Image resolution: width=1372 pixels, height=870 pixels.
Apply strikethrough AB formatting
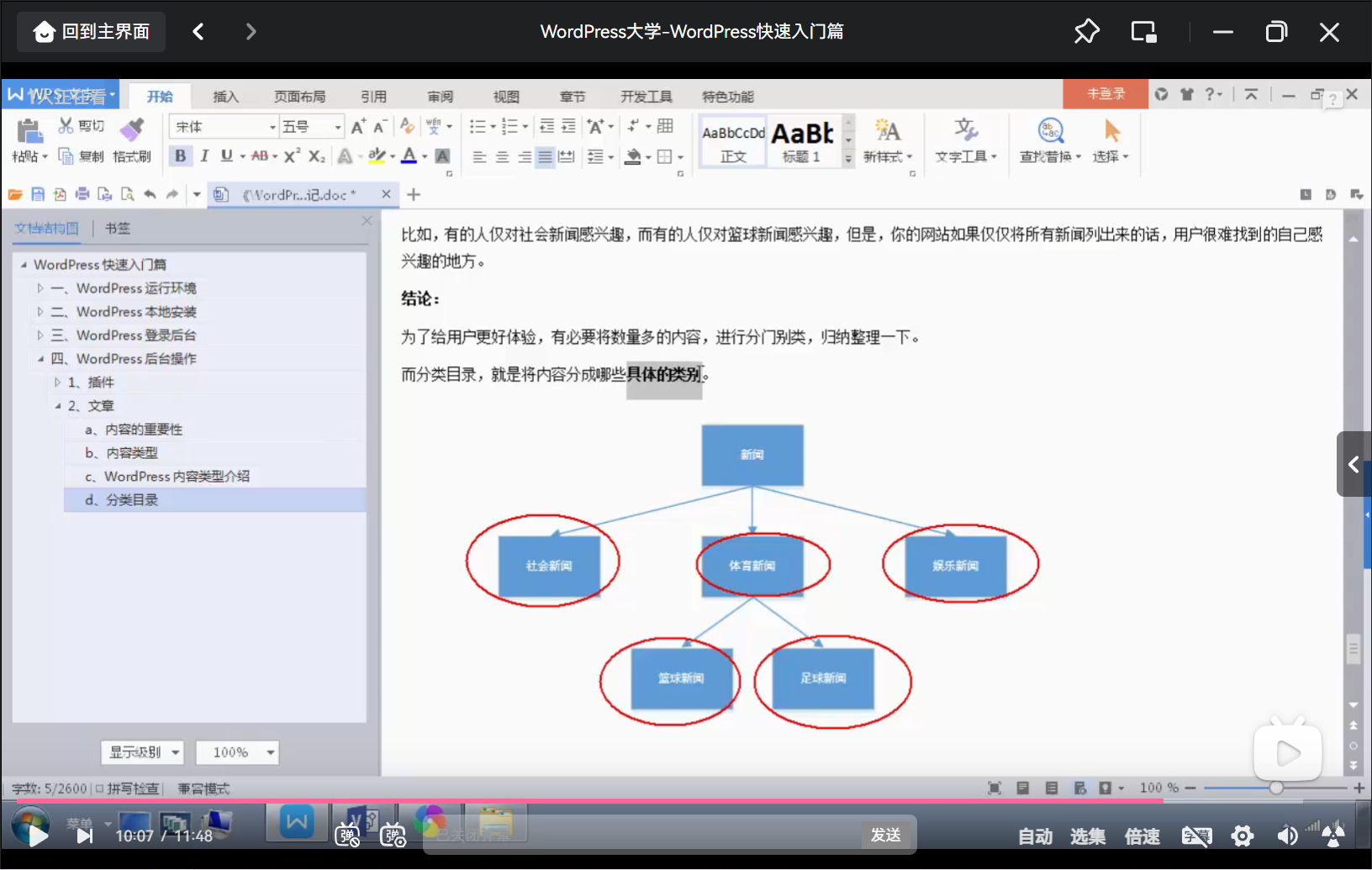pyautogui.click(x=260, y=156)
